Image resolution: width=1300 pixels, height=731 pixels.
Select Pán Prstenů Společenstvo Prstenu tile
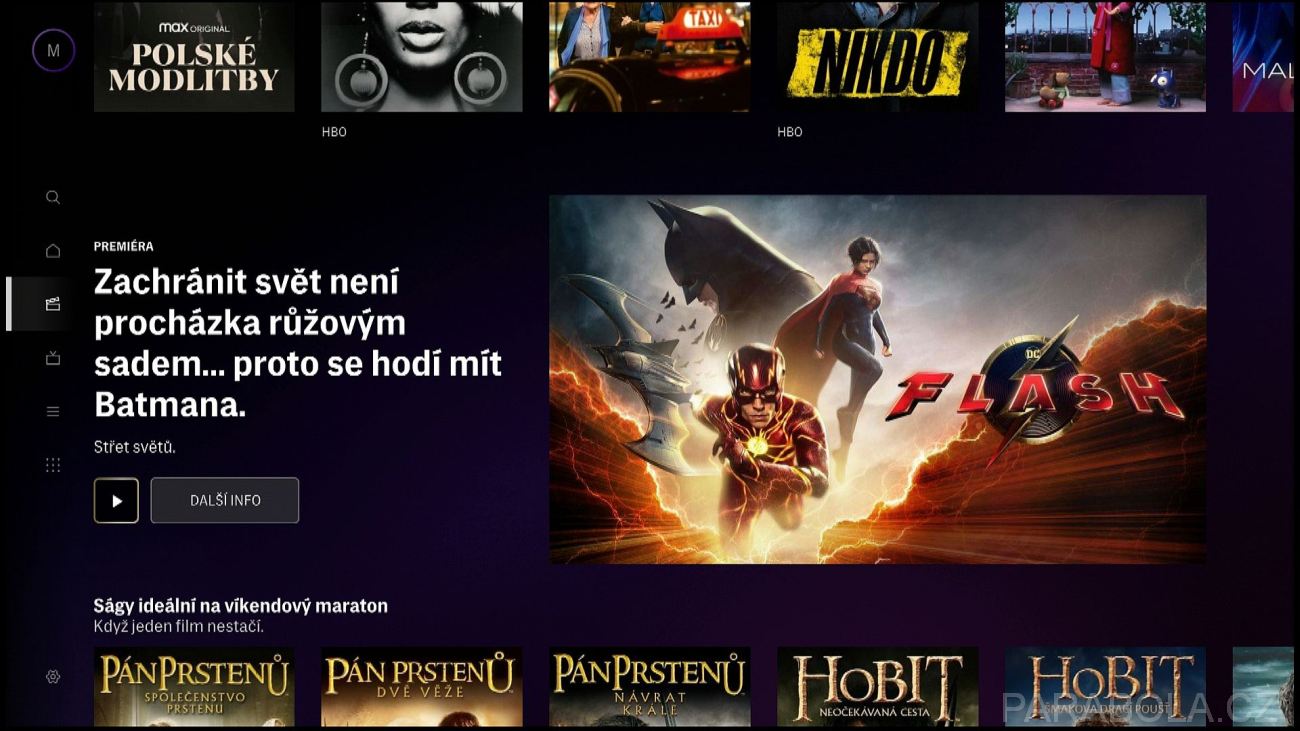194,687
